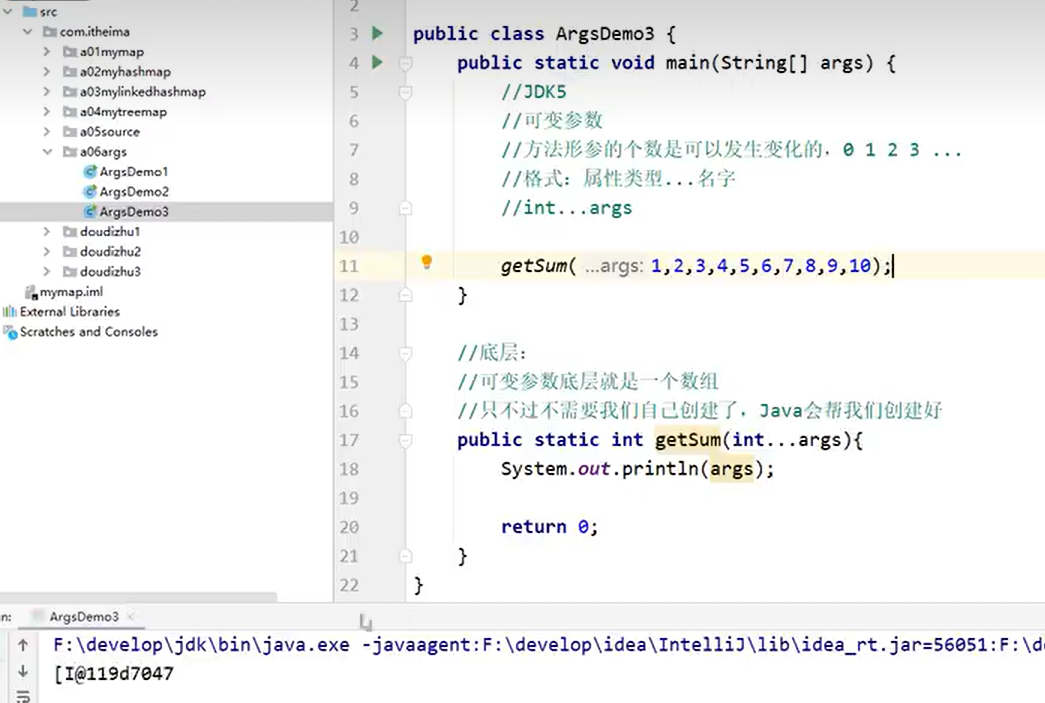Click the getSum method name on line 17
This screenshot has width=1045, height=703.
pyautogui.click(x=687, y=440)
